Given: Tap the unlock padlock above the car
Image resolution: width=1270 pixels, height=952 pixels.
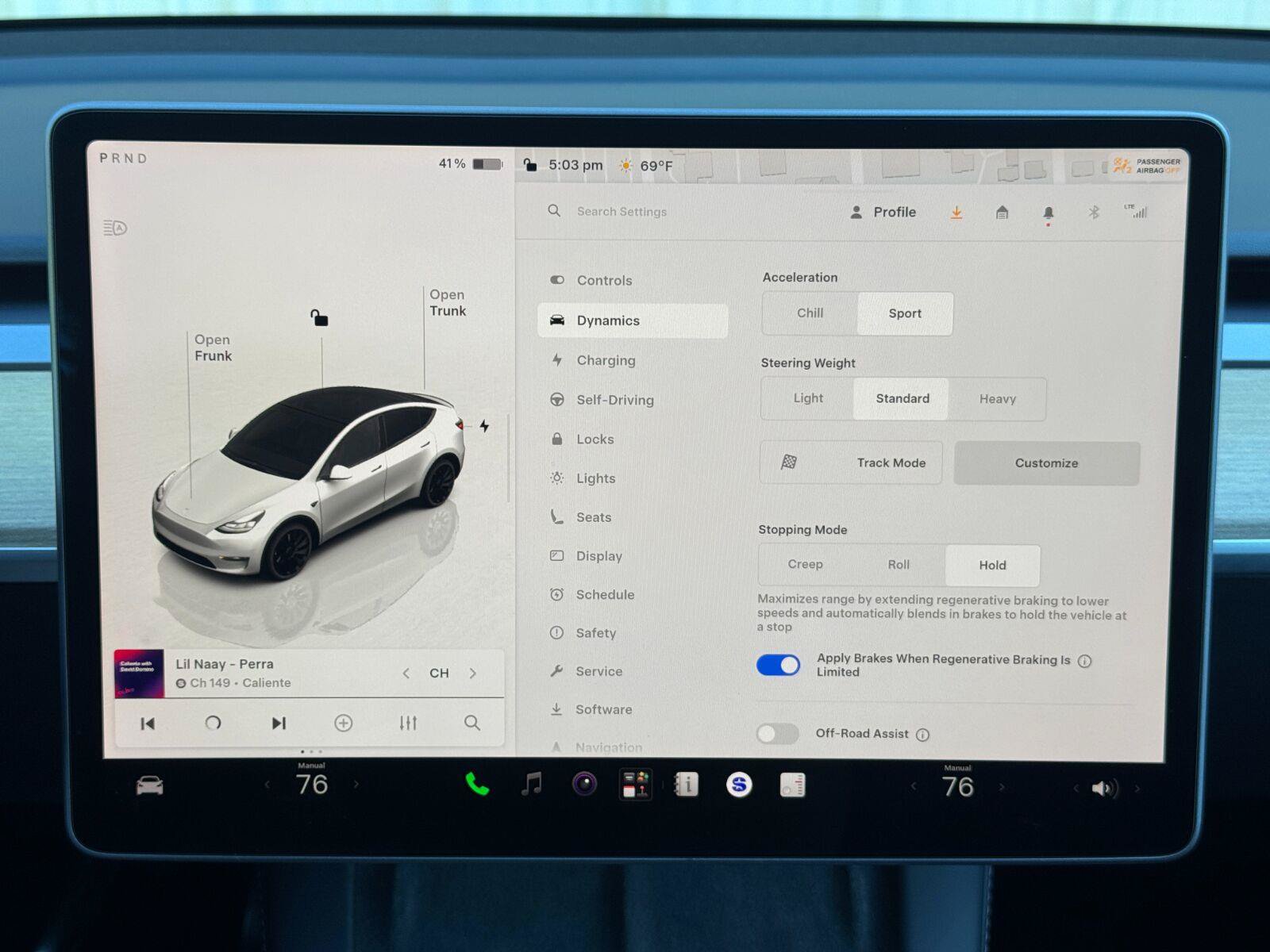Looking at the screenshot, I should 319,317.
